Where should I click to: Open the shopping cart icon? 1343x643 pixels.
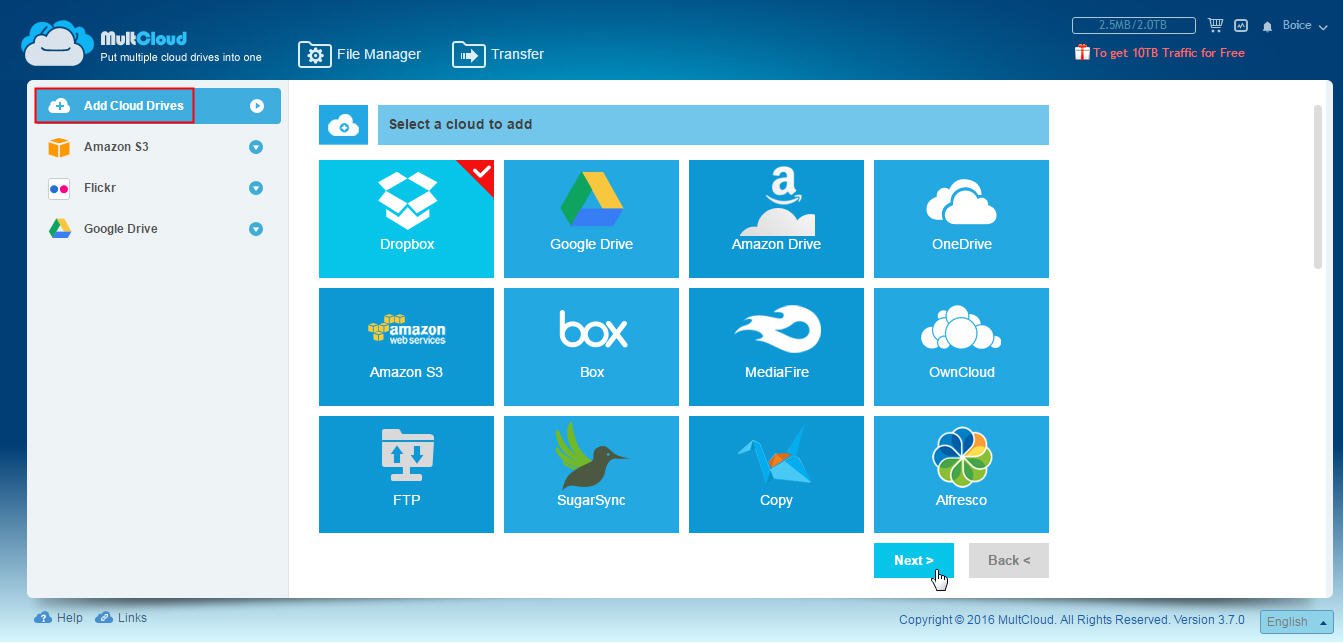(x=1216, y=25)
